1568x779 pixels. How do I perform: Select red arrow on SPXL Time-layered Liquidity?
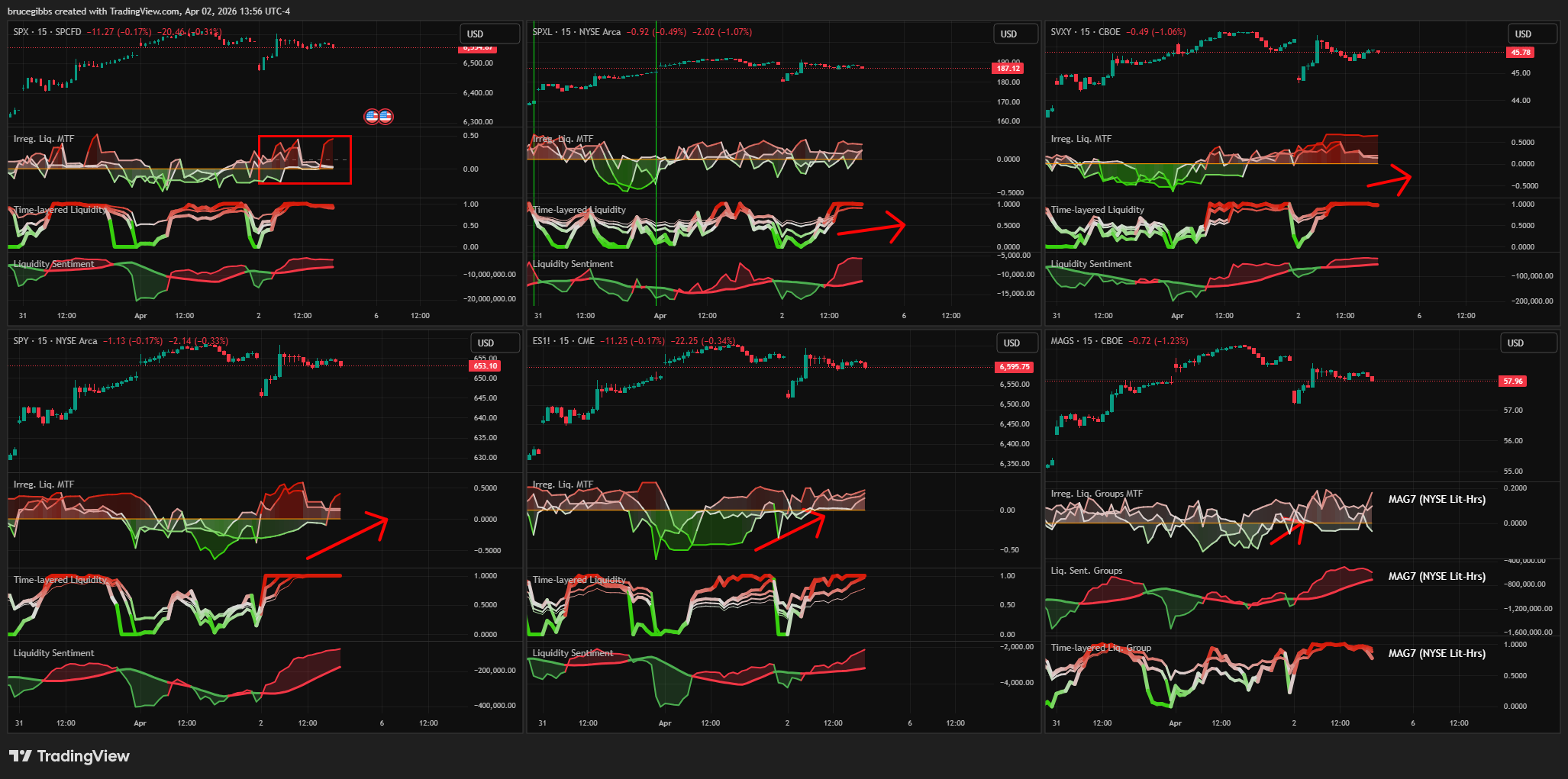point(870,228)
